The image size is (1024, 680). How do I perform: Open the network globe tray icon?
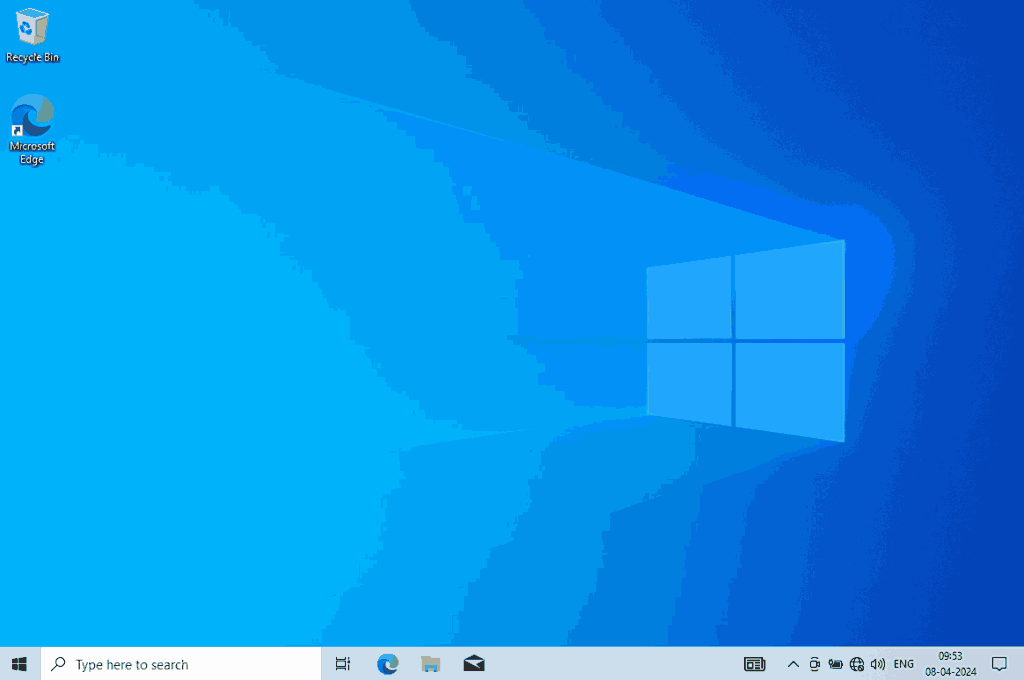coord(857,664)
